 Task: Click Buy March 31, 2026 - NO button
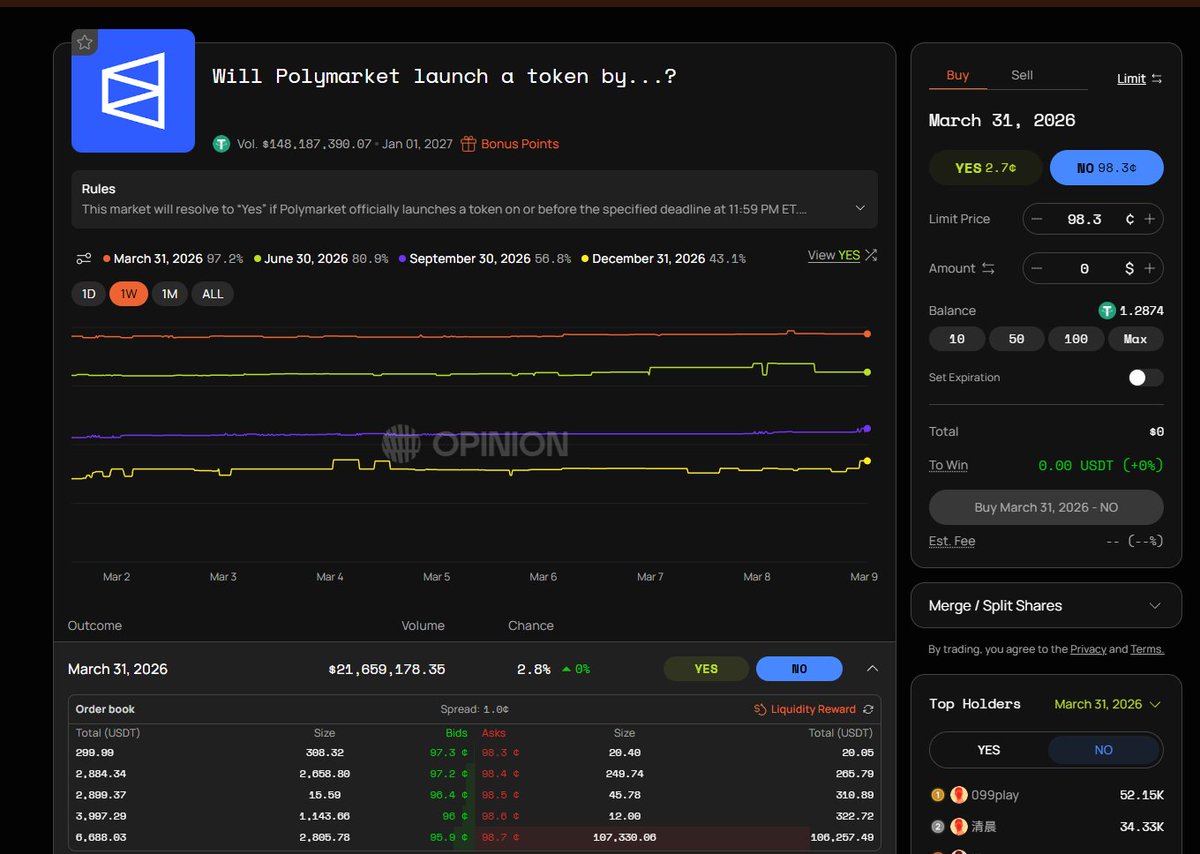coord(1045,507)
